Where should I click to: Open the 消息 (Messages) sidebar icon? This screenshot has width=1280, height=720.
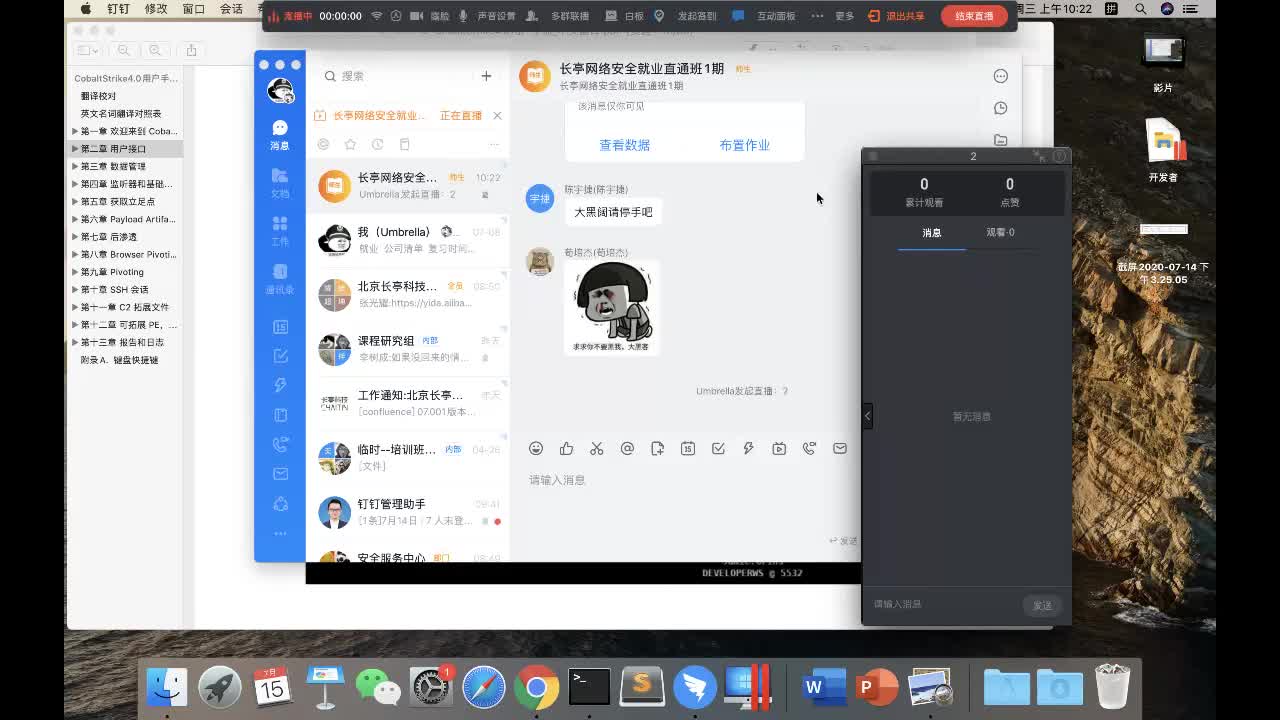click(x=280, y=134)
